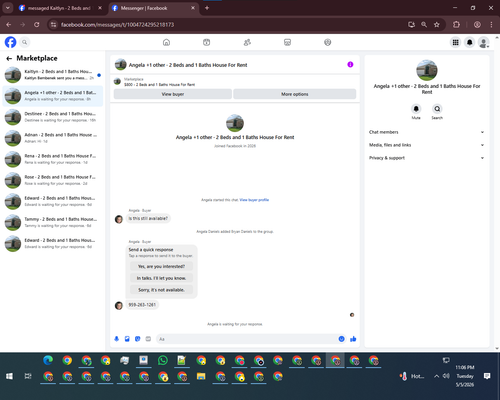The image size is (500, 400).
Task: Open the Chrome zoom magnifier icon
Action: (x=424, y=25)
